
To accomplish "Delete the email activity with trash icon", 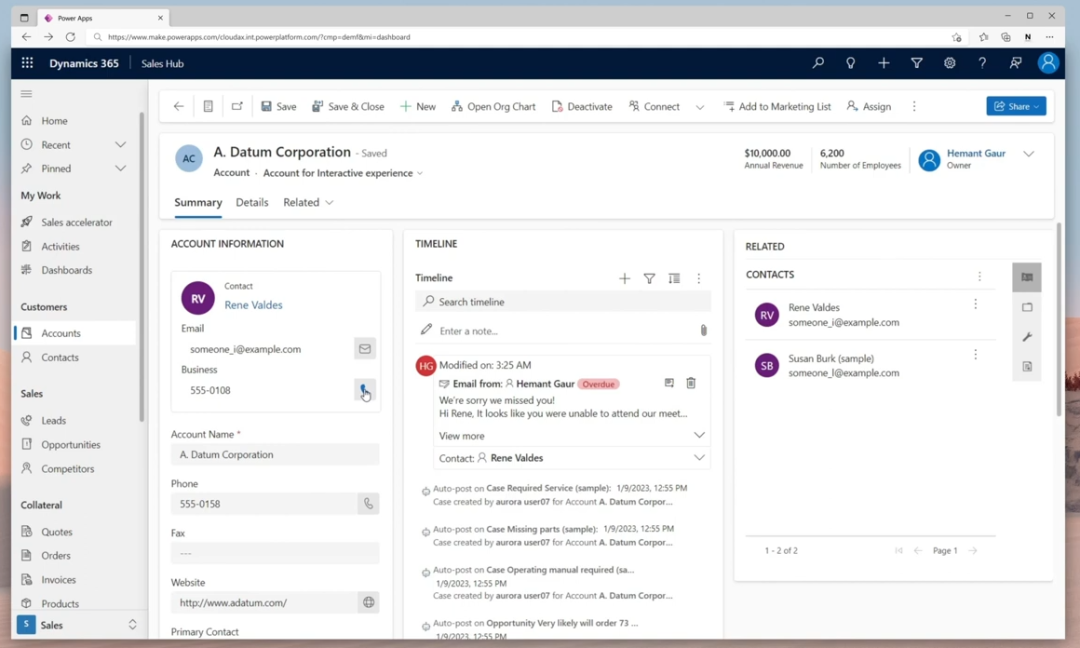I will pos(691,383).
